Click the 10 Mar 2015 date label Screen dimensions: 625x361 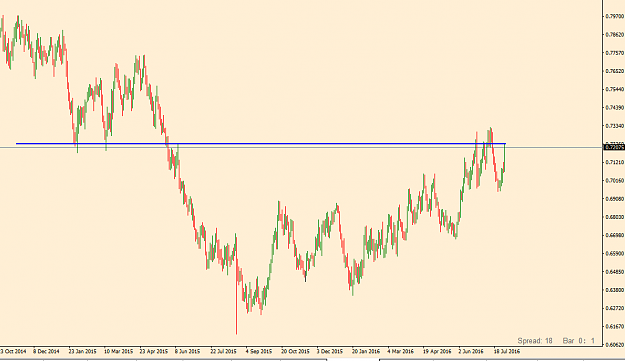pos(118,351)
